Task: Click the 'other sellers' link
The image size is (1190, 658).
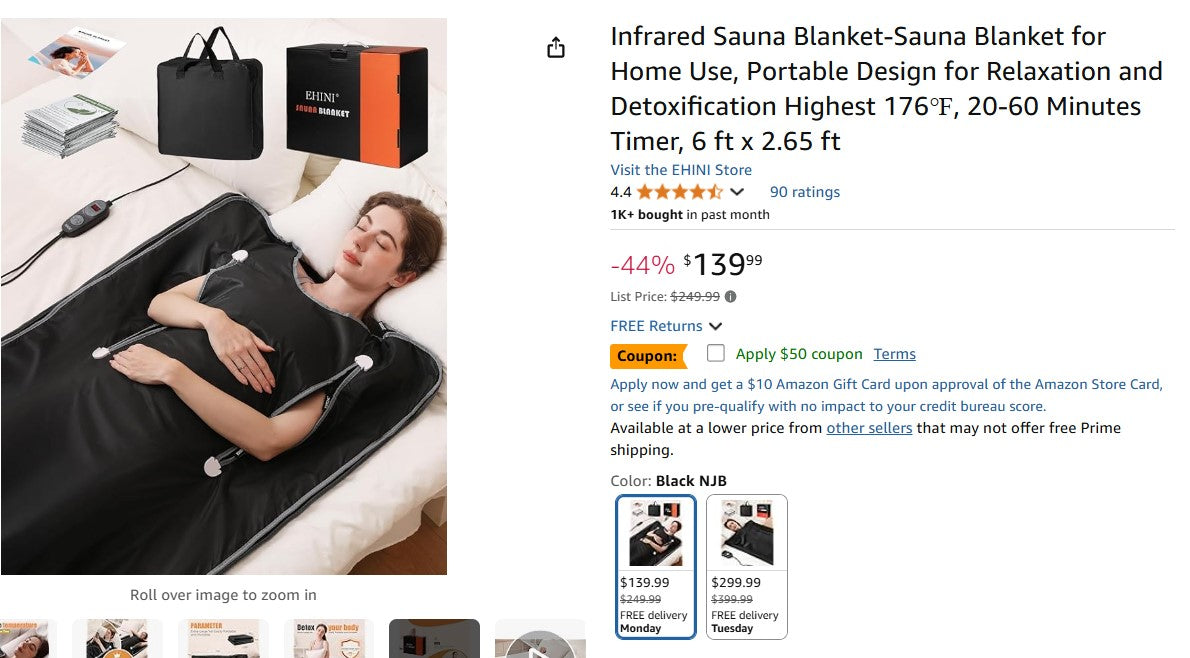Action: point(868,428)
